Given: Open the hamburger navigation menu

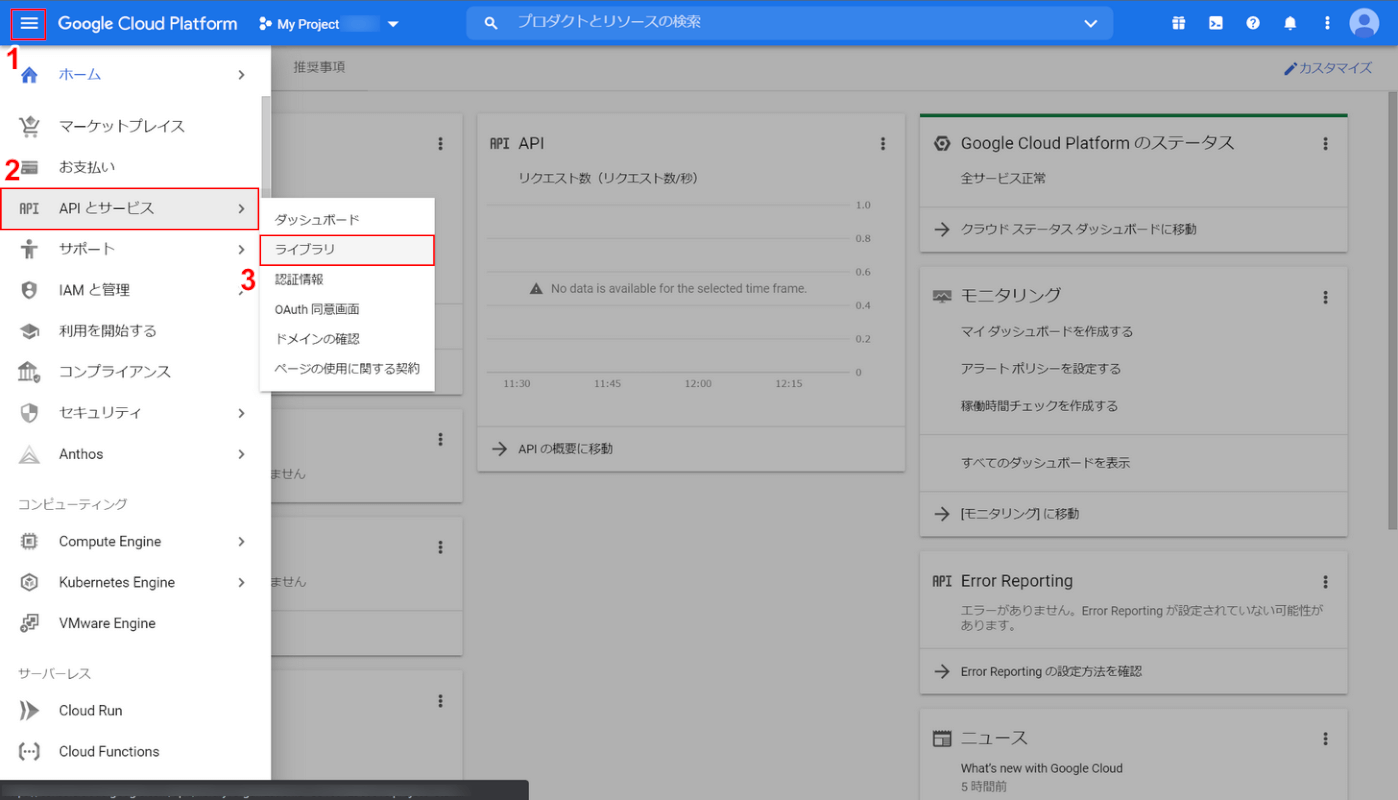Looking at the screenshot, I should [x=29, y=23].
